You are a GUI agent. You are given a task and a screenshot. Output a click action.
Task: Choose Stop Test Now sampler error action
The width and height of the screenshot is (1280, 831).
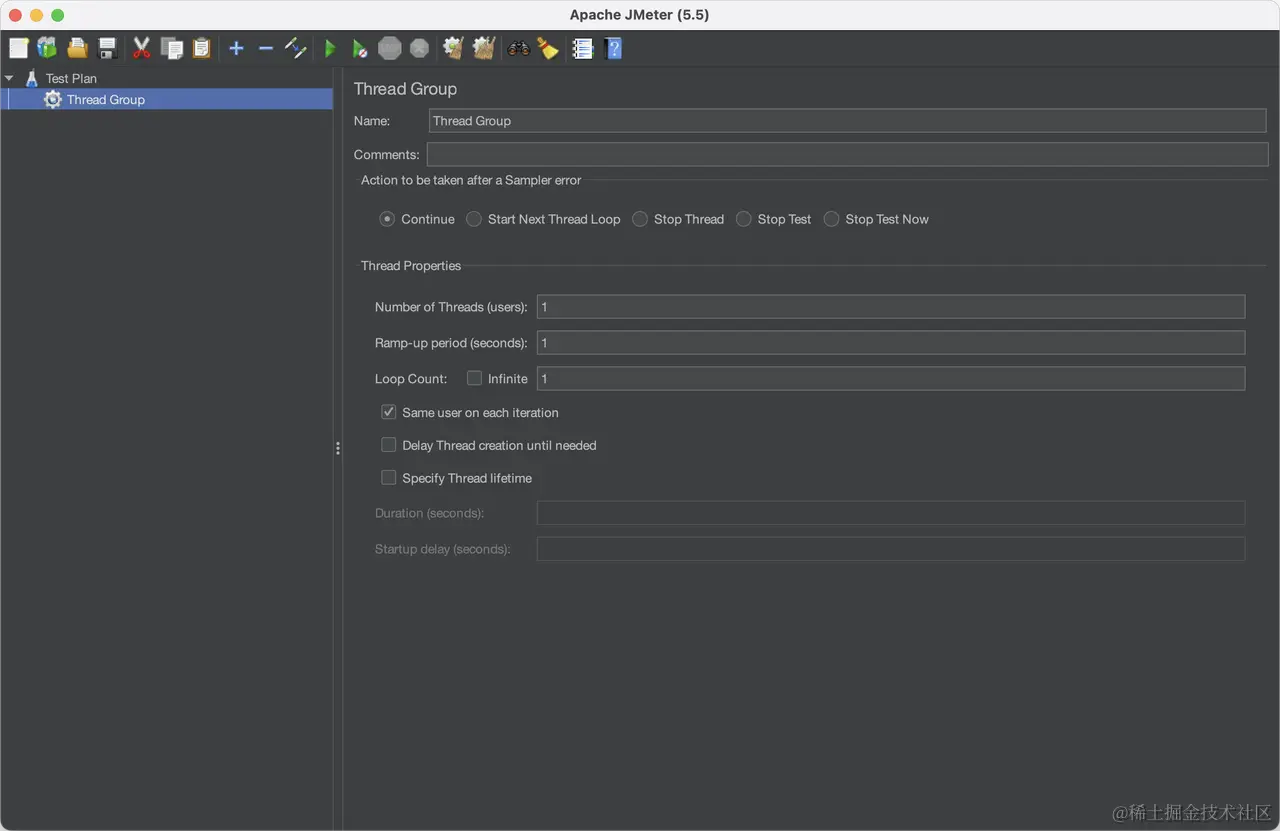coord(831,218)
